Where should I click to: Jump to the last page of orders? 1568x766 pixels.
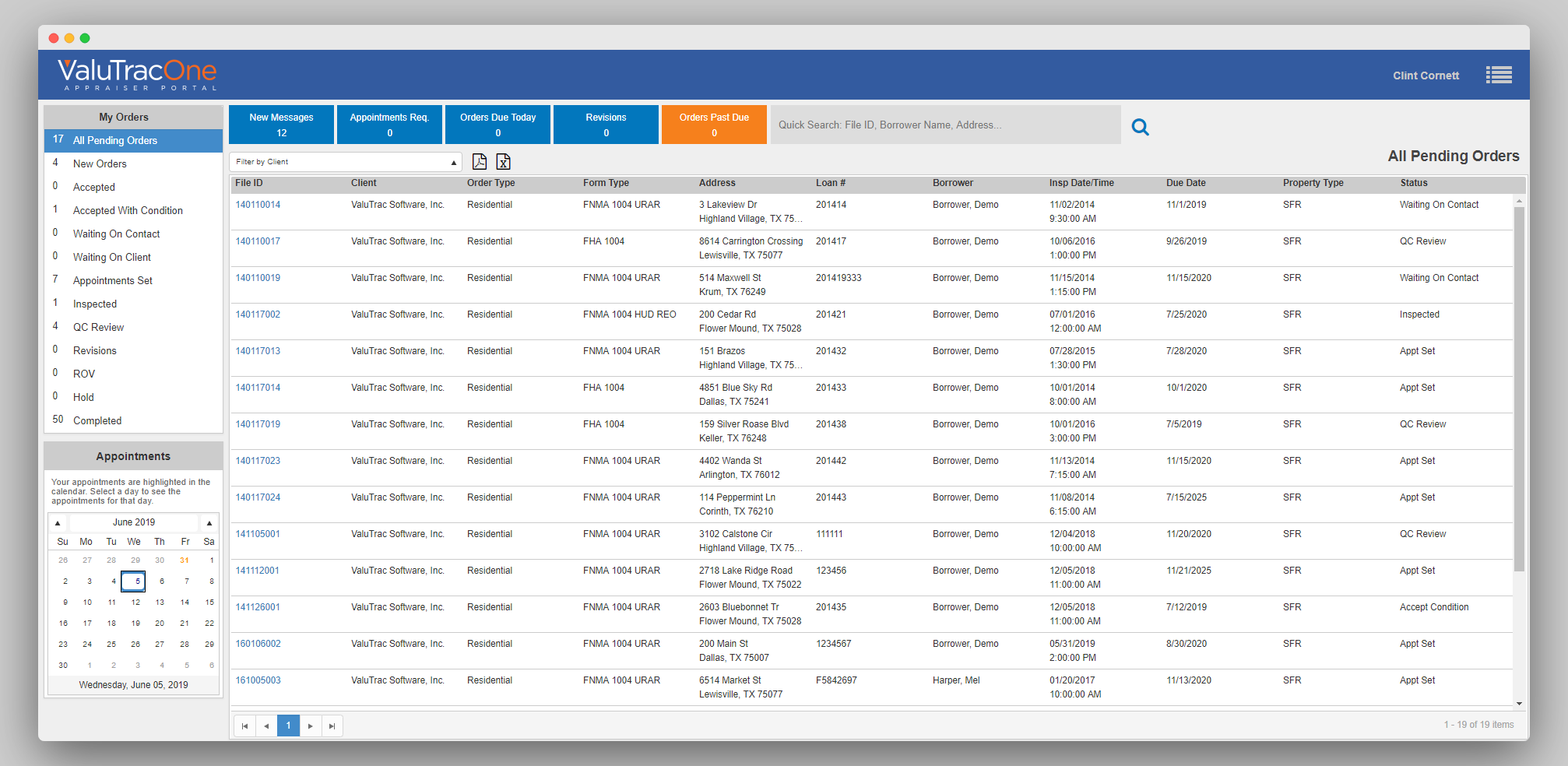(x=332, y=725)
